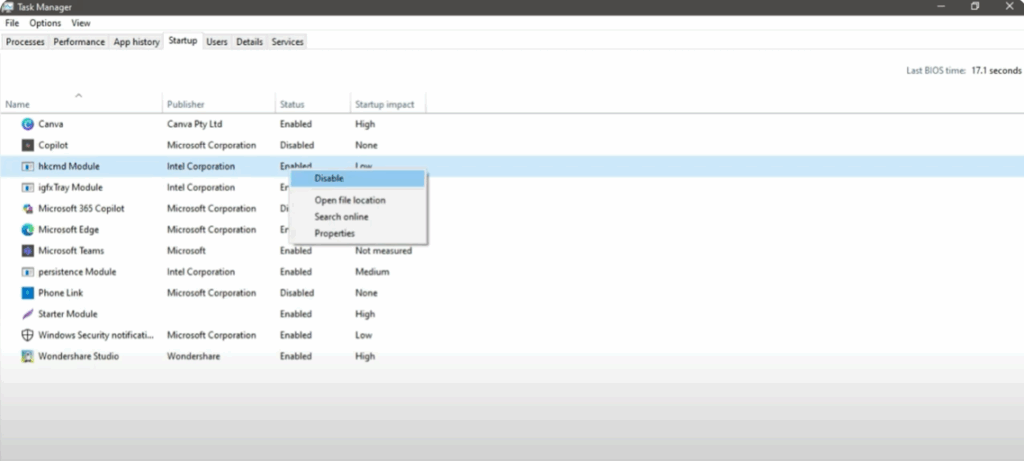1024x461 pixels.
Task: Minimize the Task Manager window
Action: [941, 7]
